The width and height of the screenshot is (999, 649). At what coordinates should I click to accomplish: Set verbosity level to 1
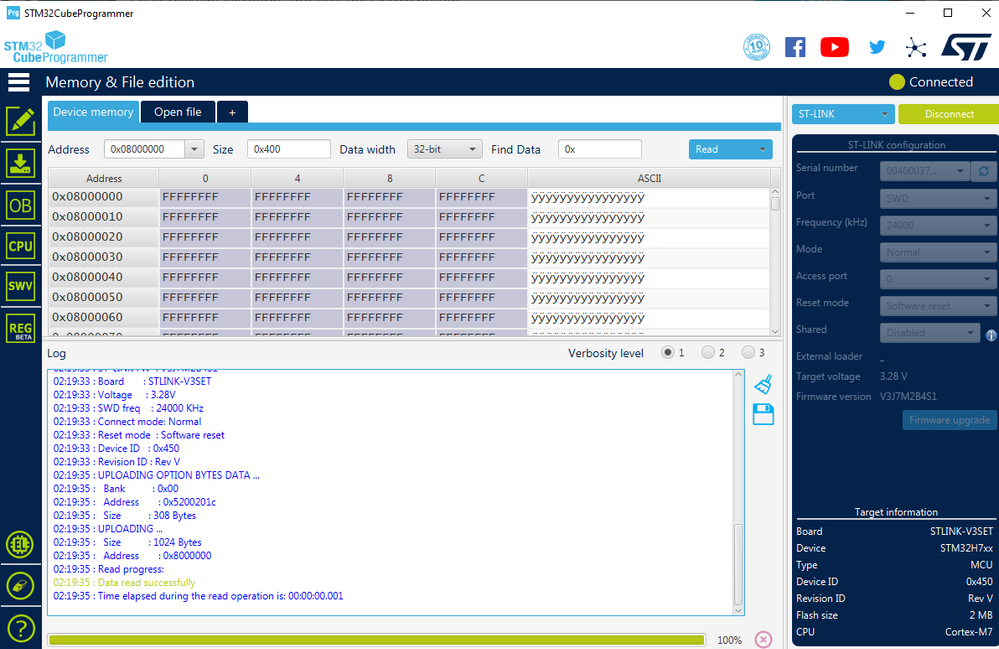coord(668,352)
